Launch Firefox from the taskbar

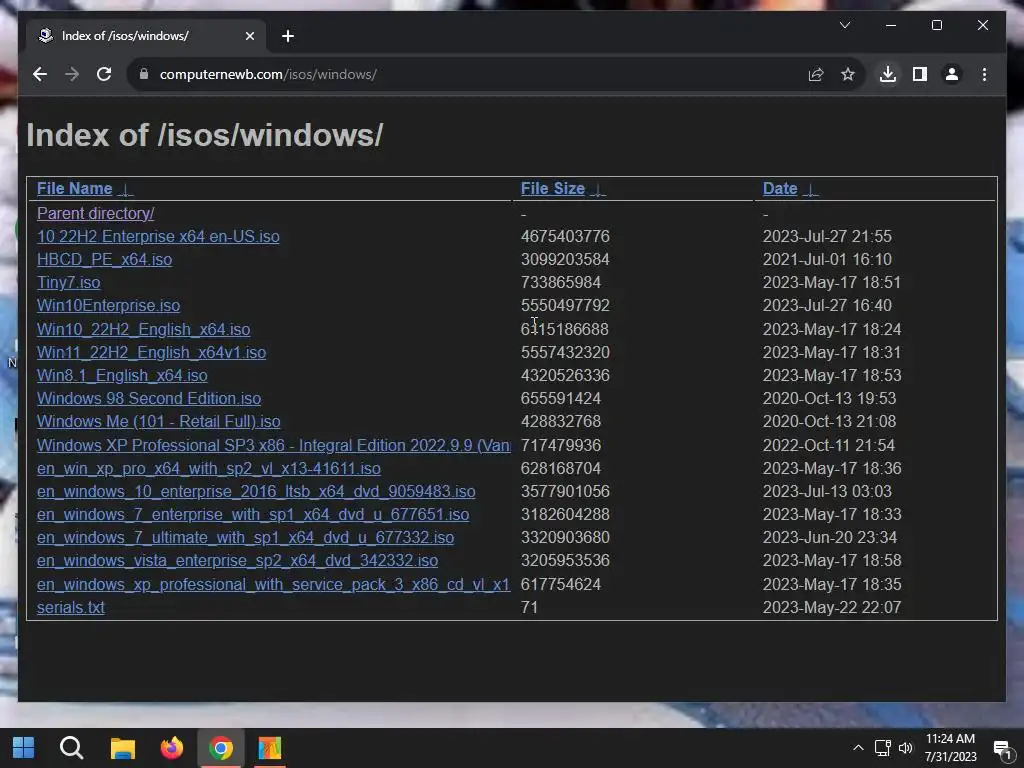172,748
